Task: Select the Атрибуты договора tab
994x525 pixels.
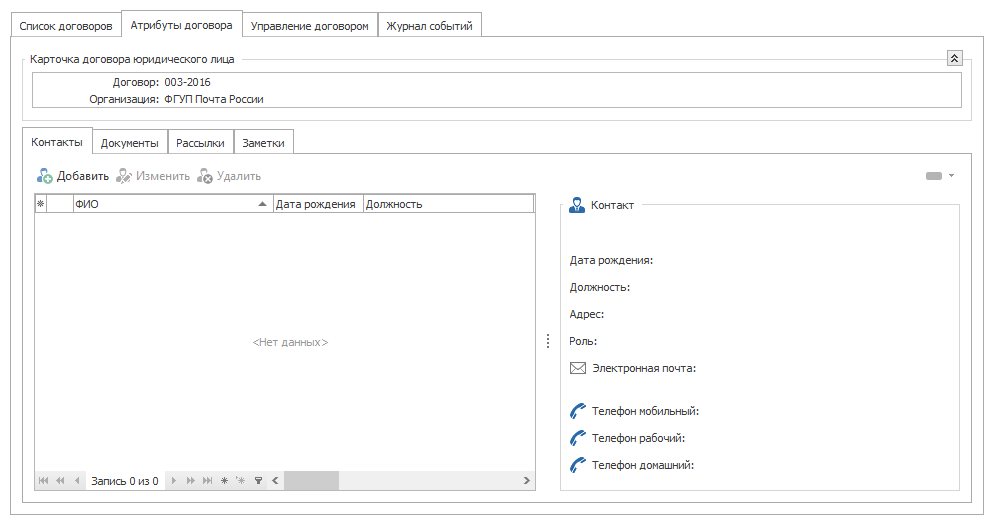Action: coord(181,25)
